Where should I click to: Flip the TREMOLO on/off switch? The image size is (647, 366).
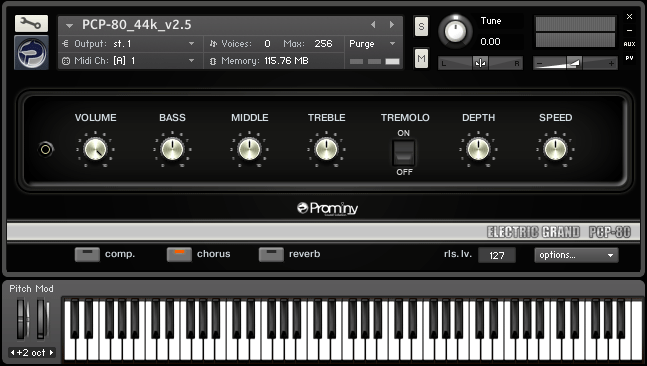coord(404,153)
